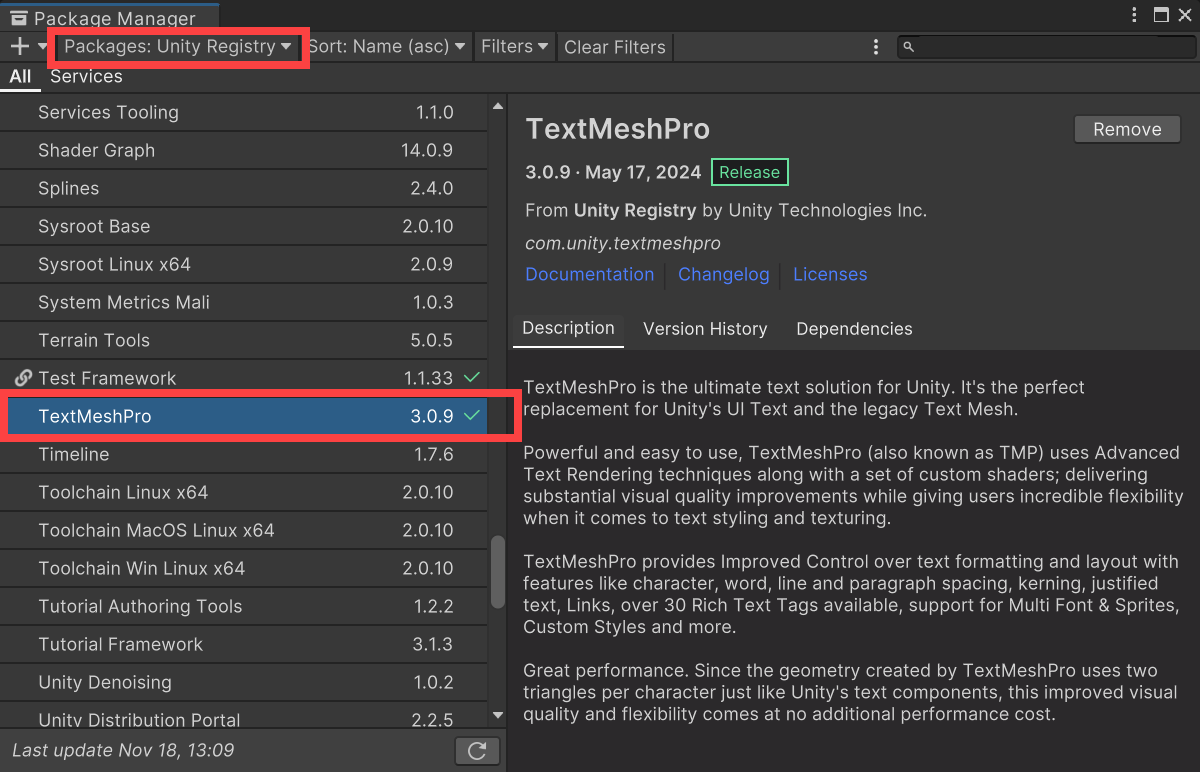Open the add package dropdown arrow
This screenshot has width=1200, height=772.
pos(43,46)
